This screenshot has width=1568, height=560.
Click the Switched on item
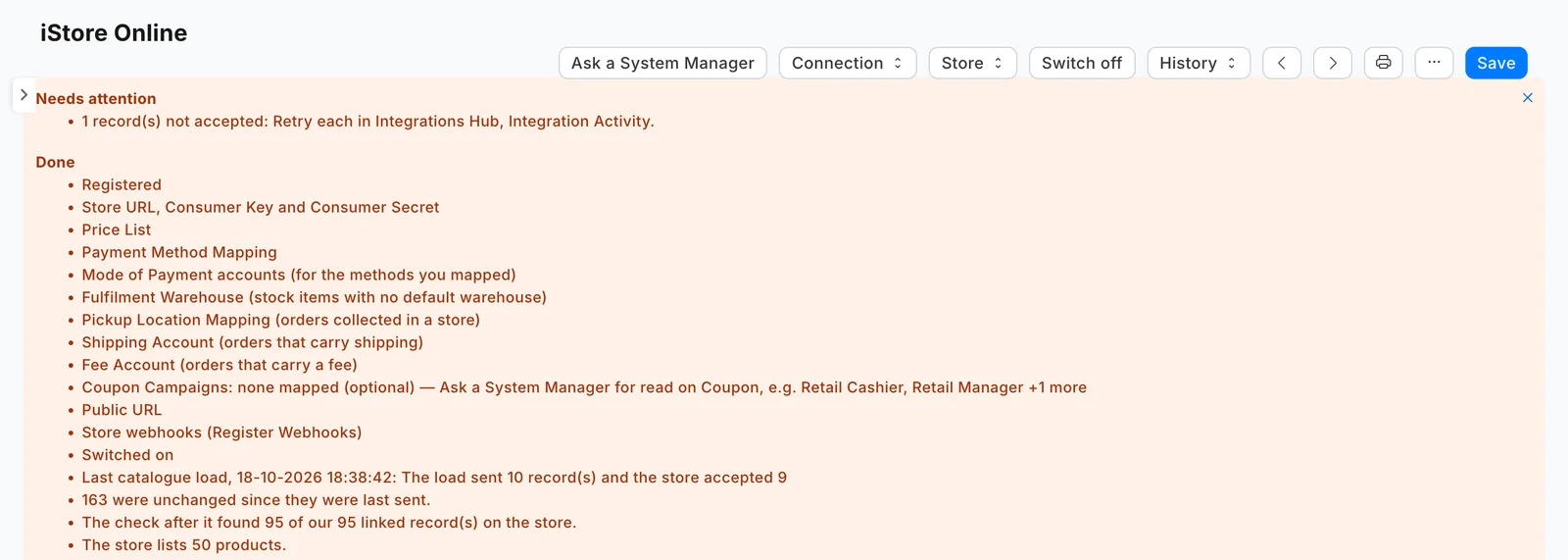click(127, 456)
